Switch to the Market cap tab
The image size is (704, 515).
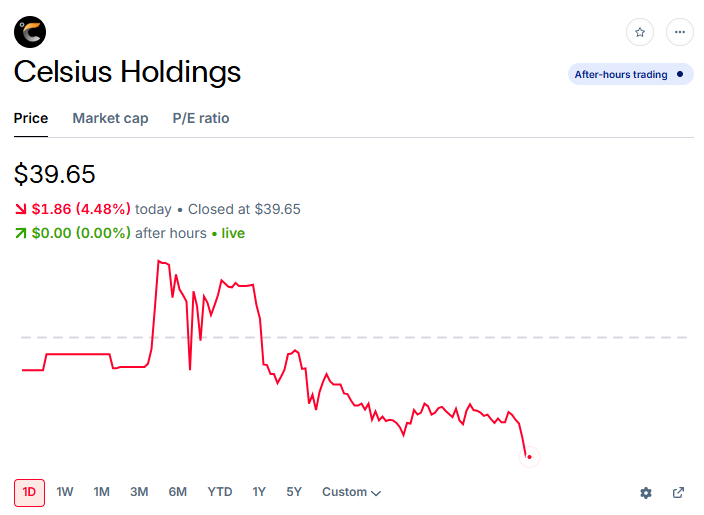[110, 118]
